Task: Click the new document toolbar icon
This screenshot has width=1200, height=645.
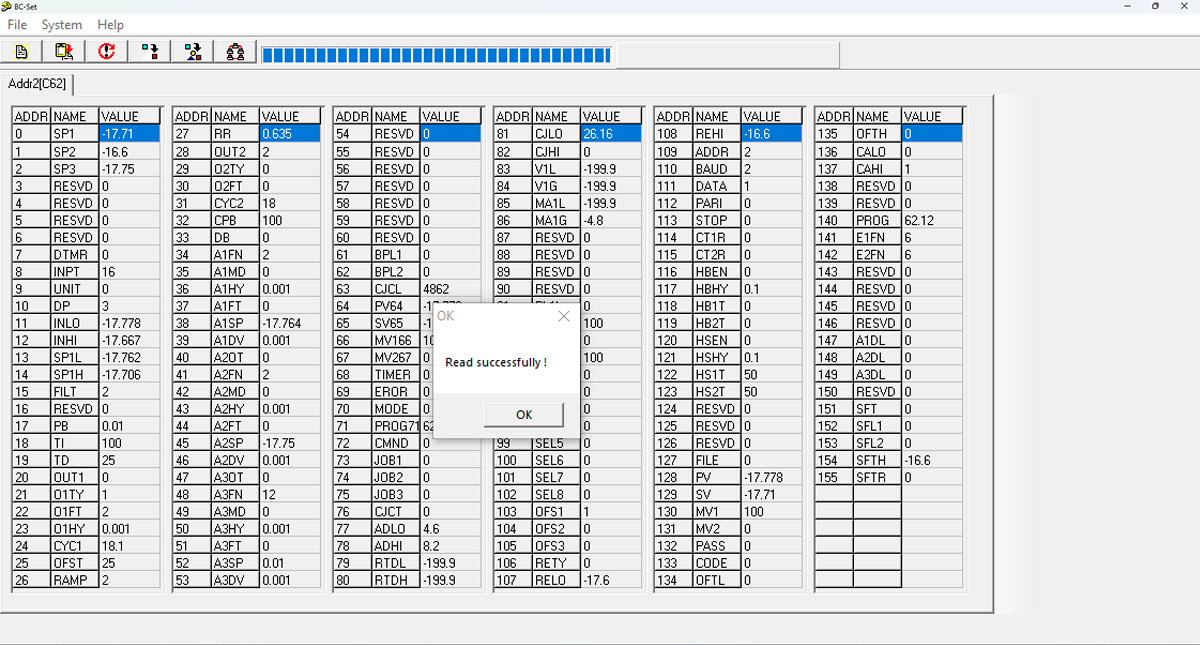Action: coord(21,52)
